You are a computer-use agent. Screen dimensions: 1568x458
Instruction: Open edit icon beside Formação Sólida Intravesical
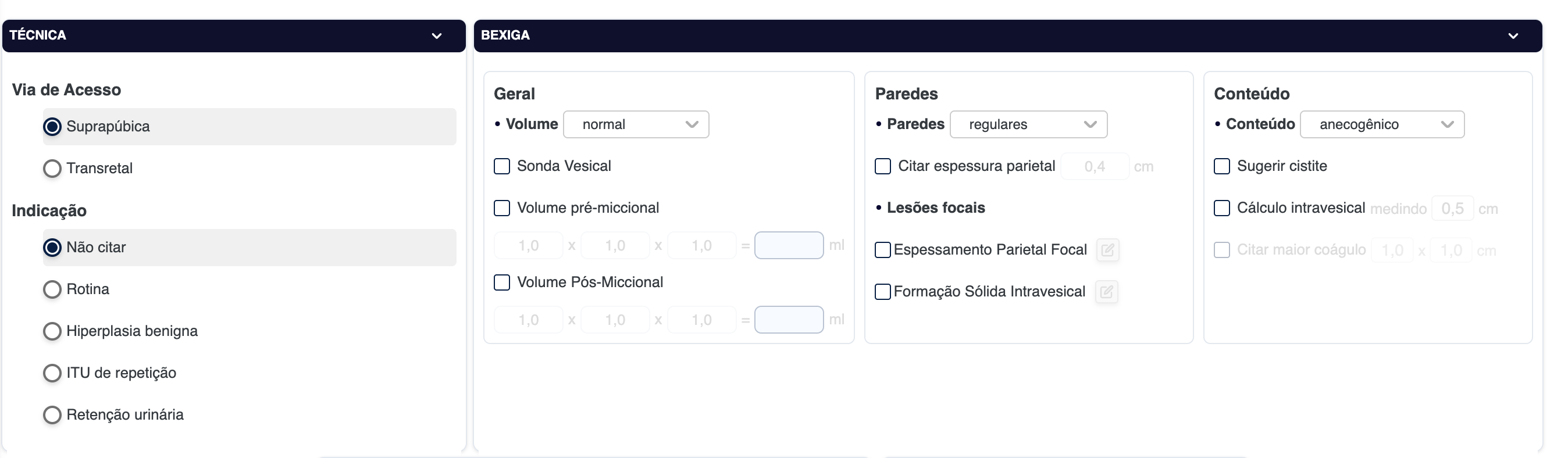1106,292
